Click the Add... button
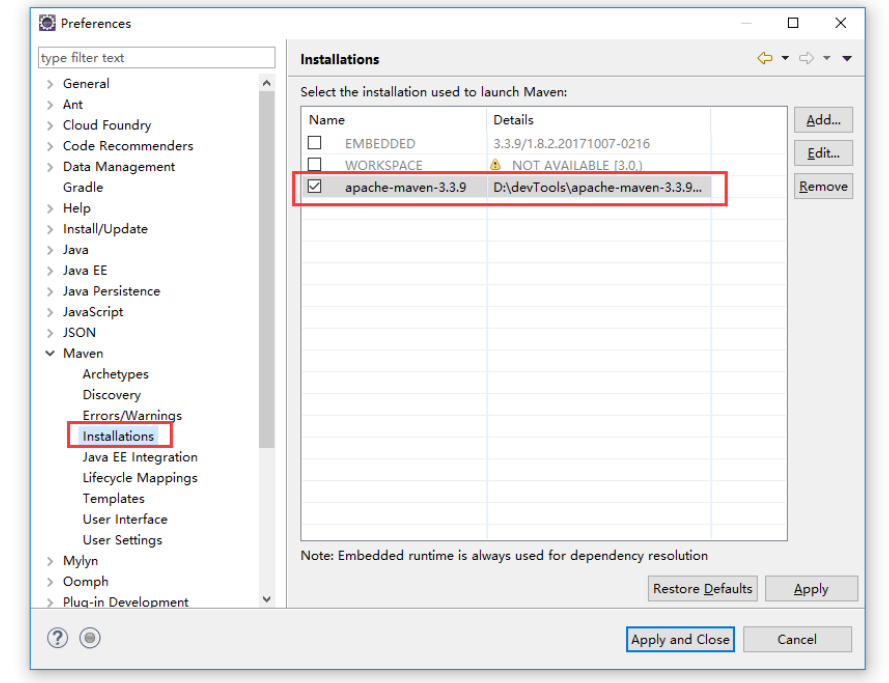 [823, 120]
